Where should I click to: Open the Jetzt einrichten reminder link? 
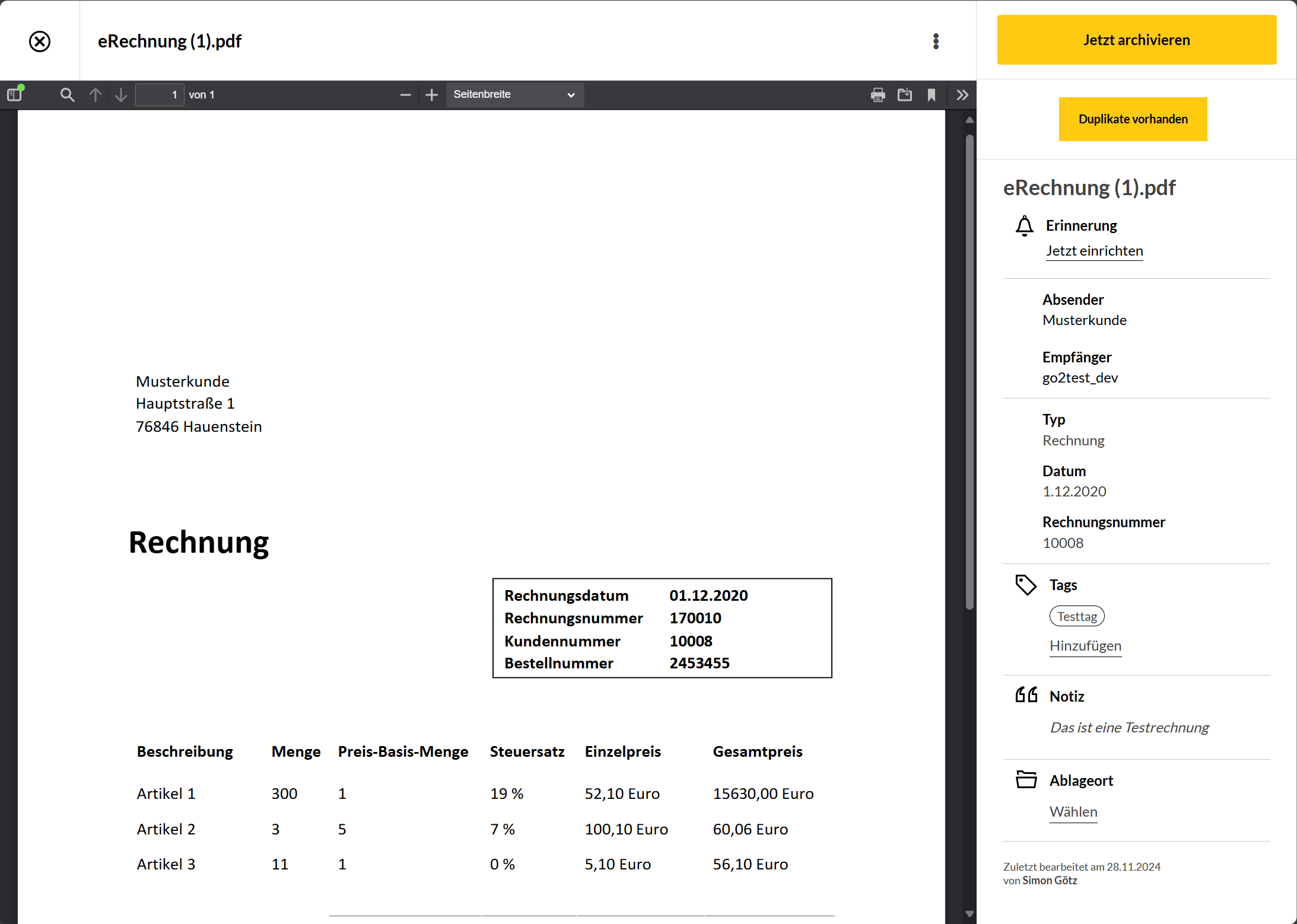coord(1094,251)
